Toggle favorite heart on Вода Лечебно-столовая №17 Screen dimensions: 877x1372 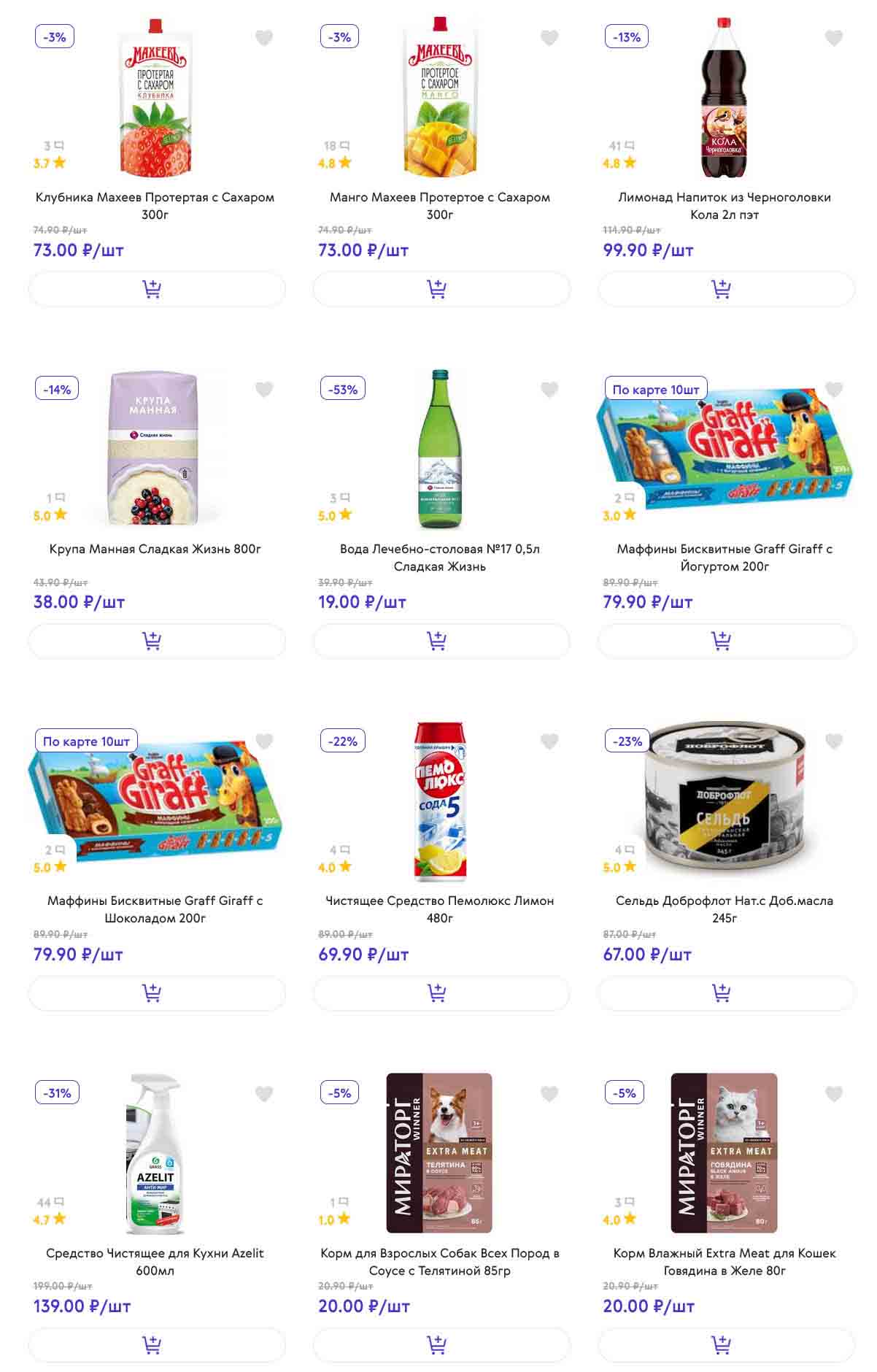pyautogui.click(x=549, y=390)
